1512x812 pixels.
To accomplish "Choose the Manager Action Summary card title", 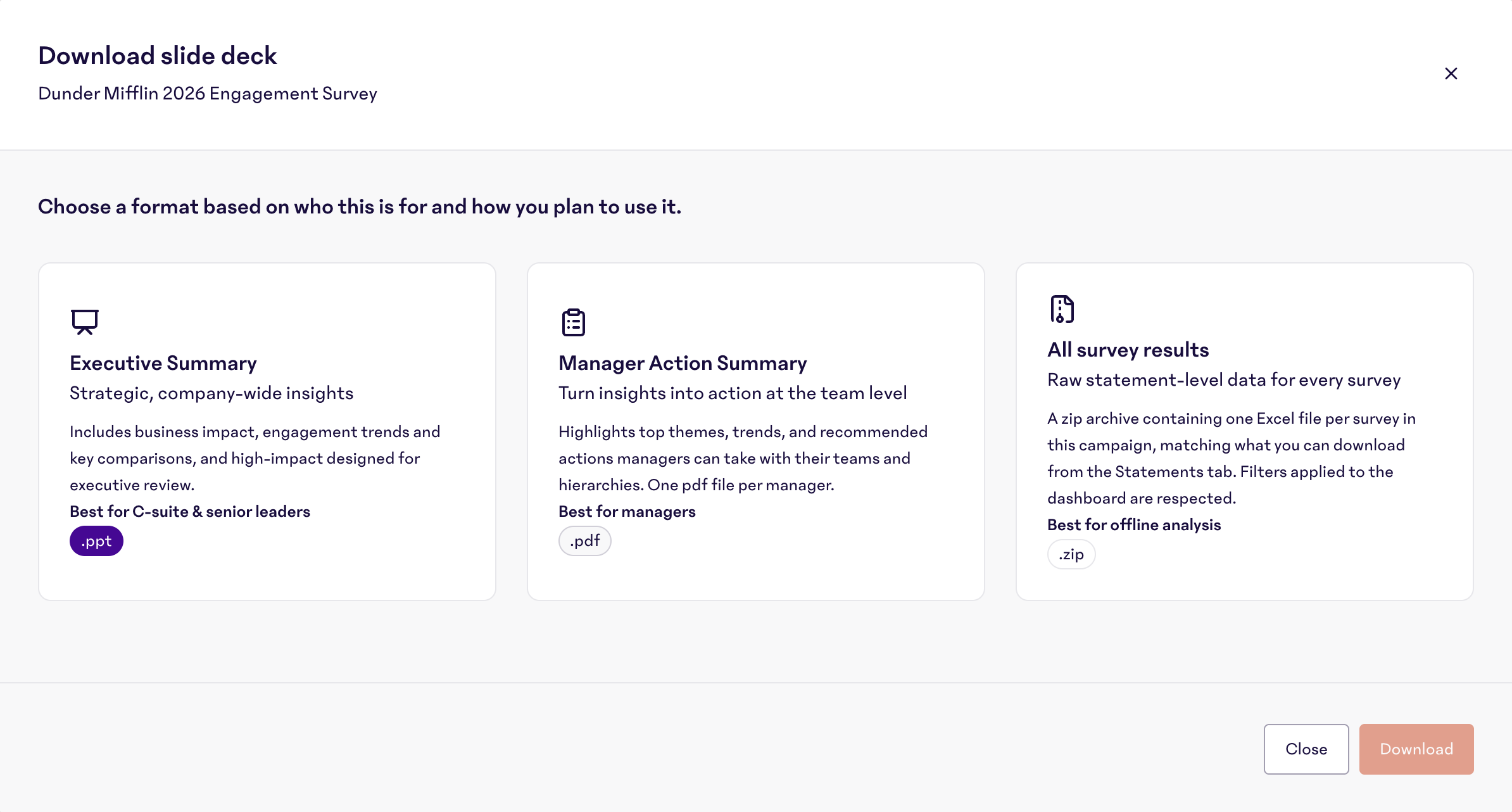I will tap(683, 363).
